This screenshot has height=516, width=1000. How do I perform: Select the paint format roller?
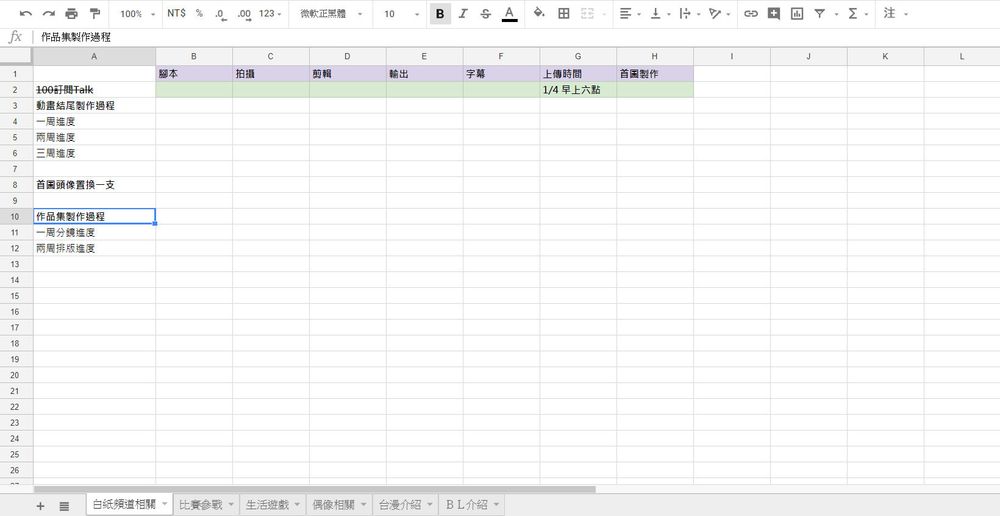(95, 14)
